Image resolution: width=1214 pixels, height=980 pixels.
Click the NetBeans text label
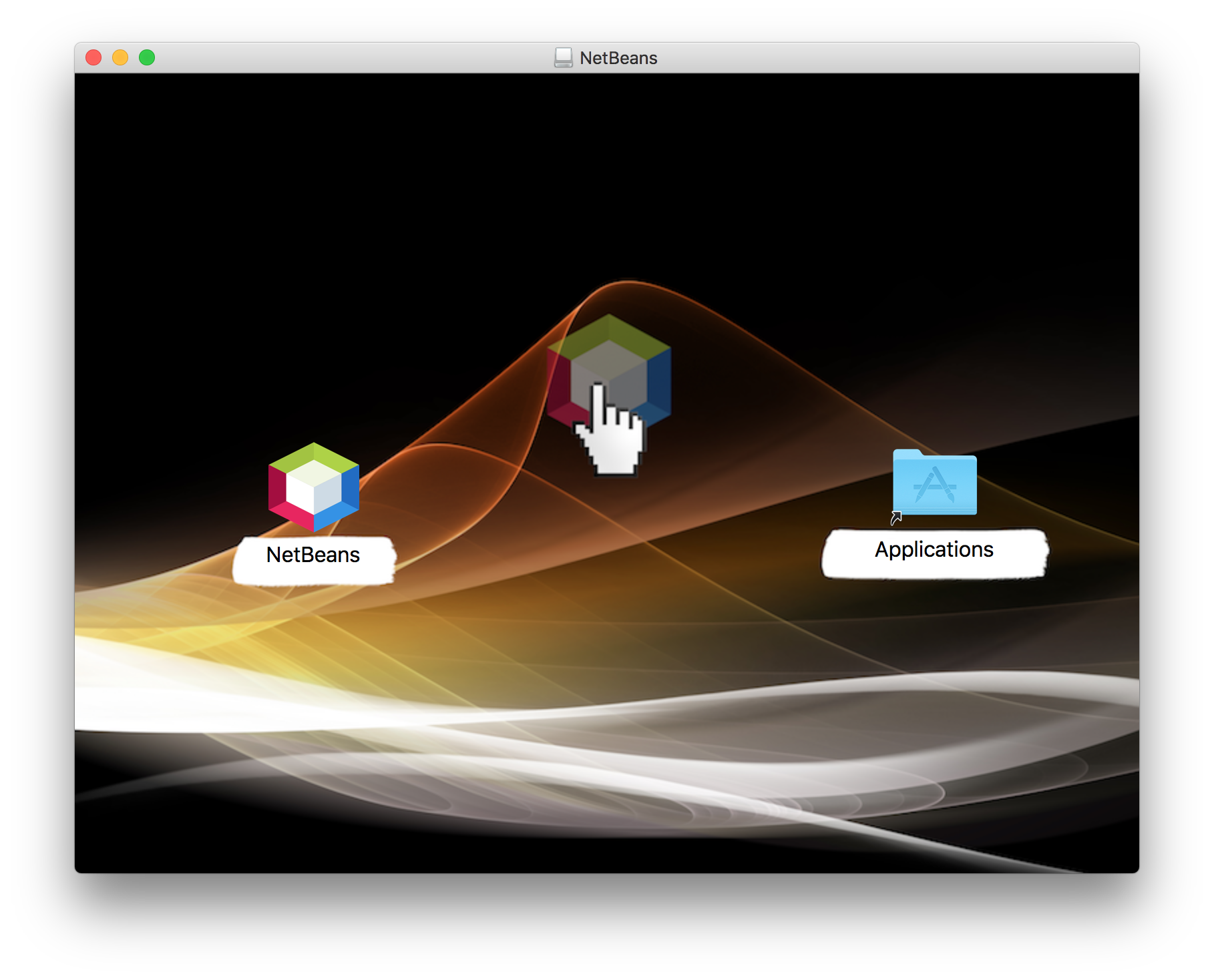[x=313, y=555]
